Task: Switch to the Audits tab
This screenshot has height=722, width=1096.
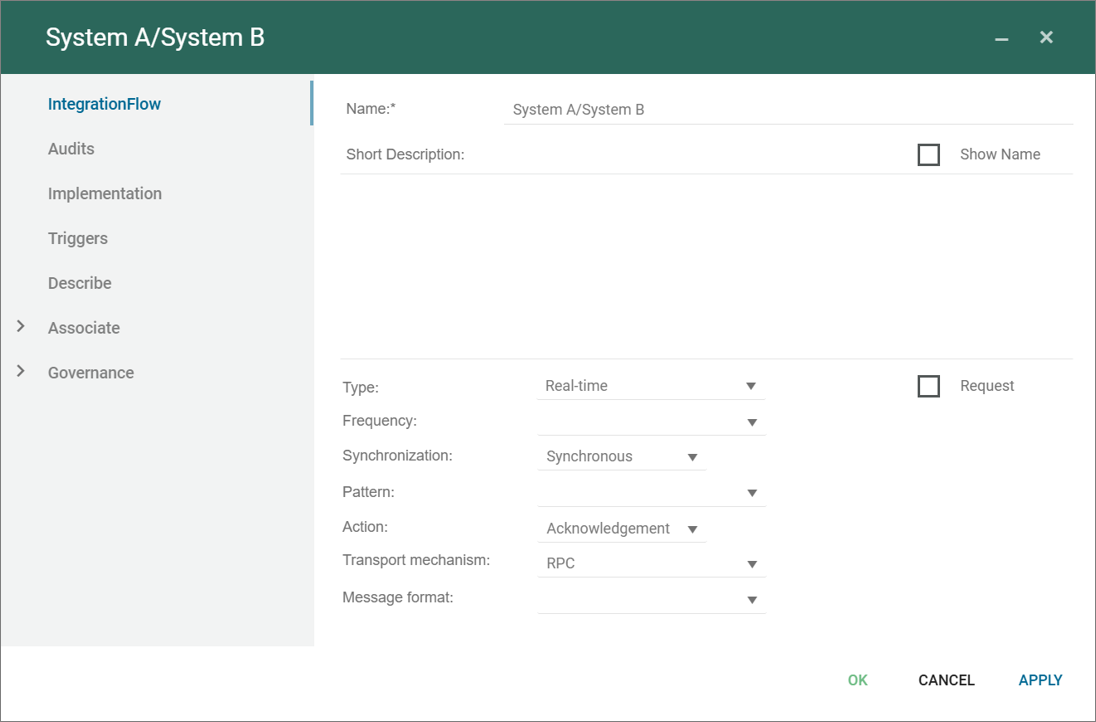Action: 71,149
